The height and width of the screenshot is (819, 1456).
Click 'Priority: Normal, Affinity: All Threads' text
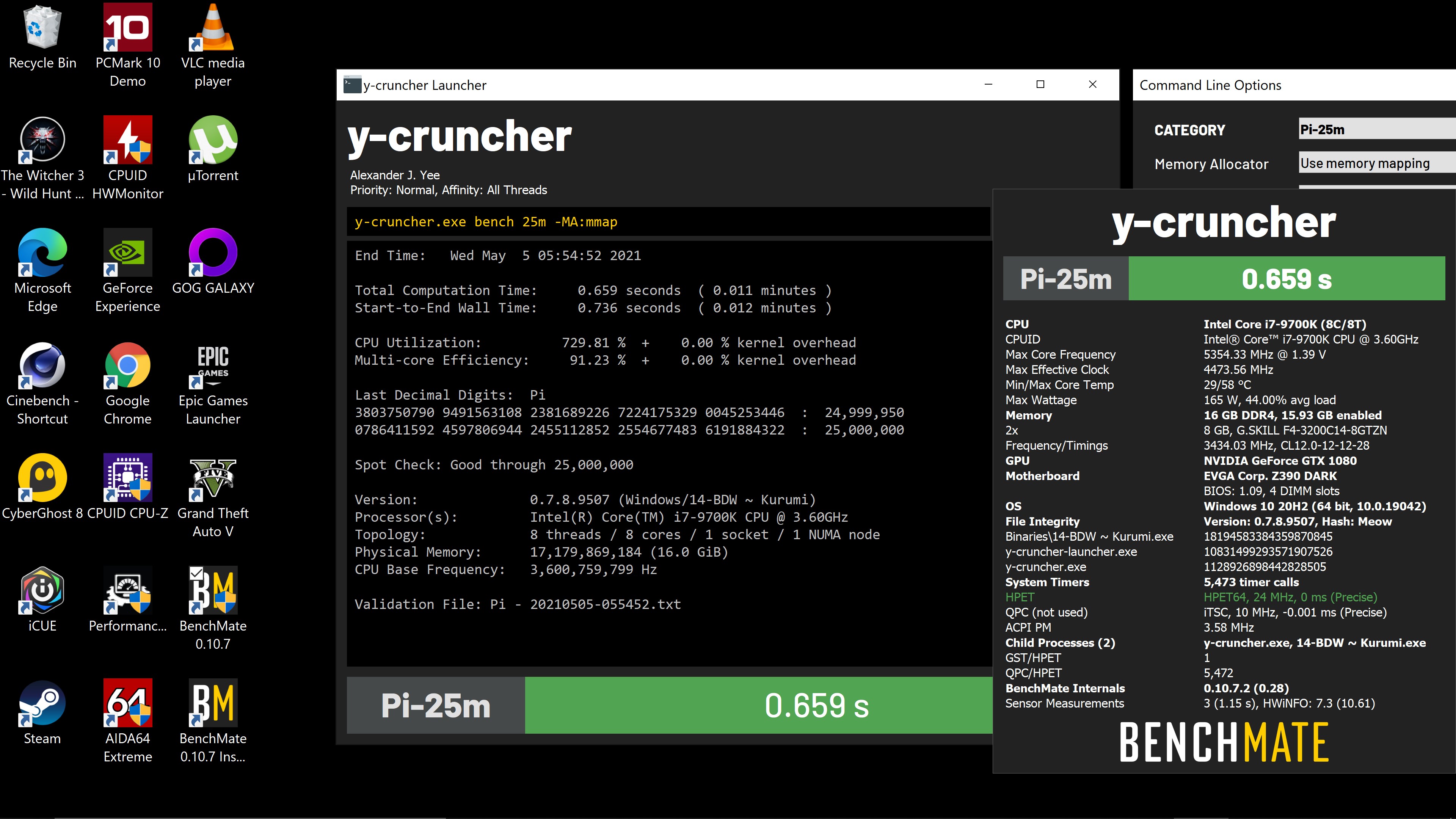pyautogui.click(x=449, y=190)
